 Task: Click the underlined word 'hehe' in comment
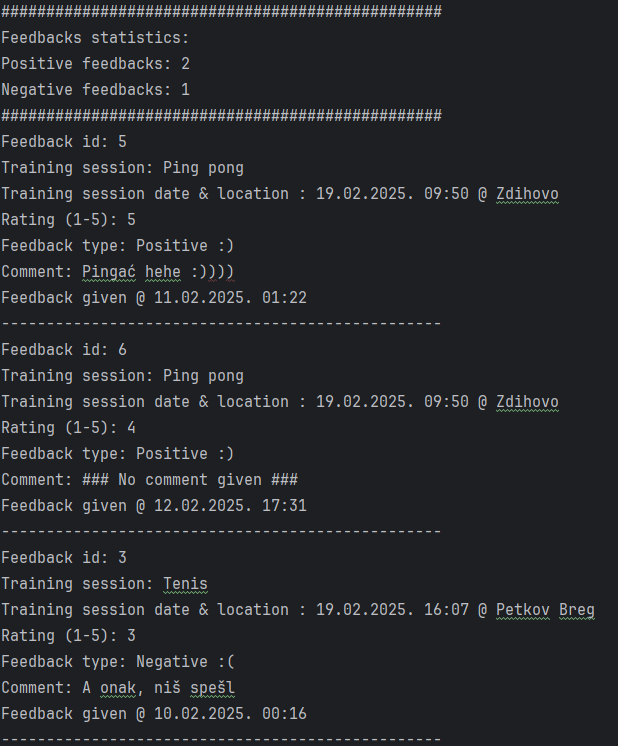(x=163, y=272)
